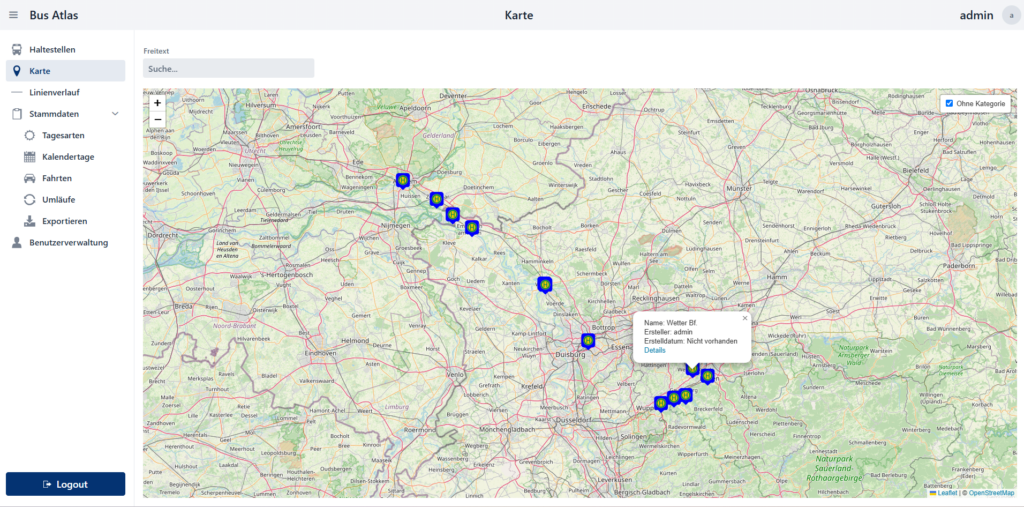Close the Wetter Bf popup
Screen dimensions: 1024x507
[x=744, y=318]
